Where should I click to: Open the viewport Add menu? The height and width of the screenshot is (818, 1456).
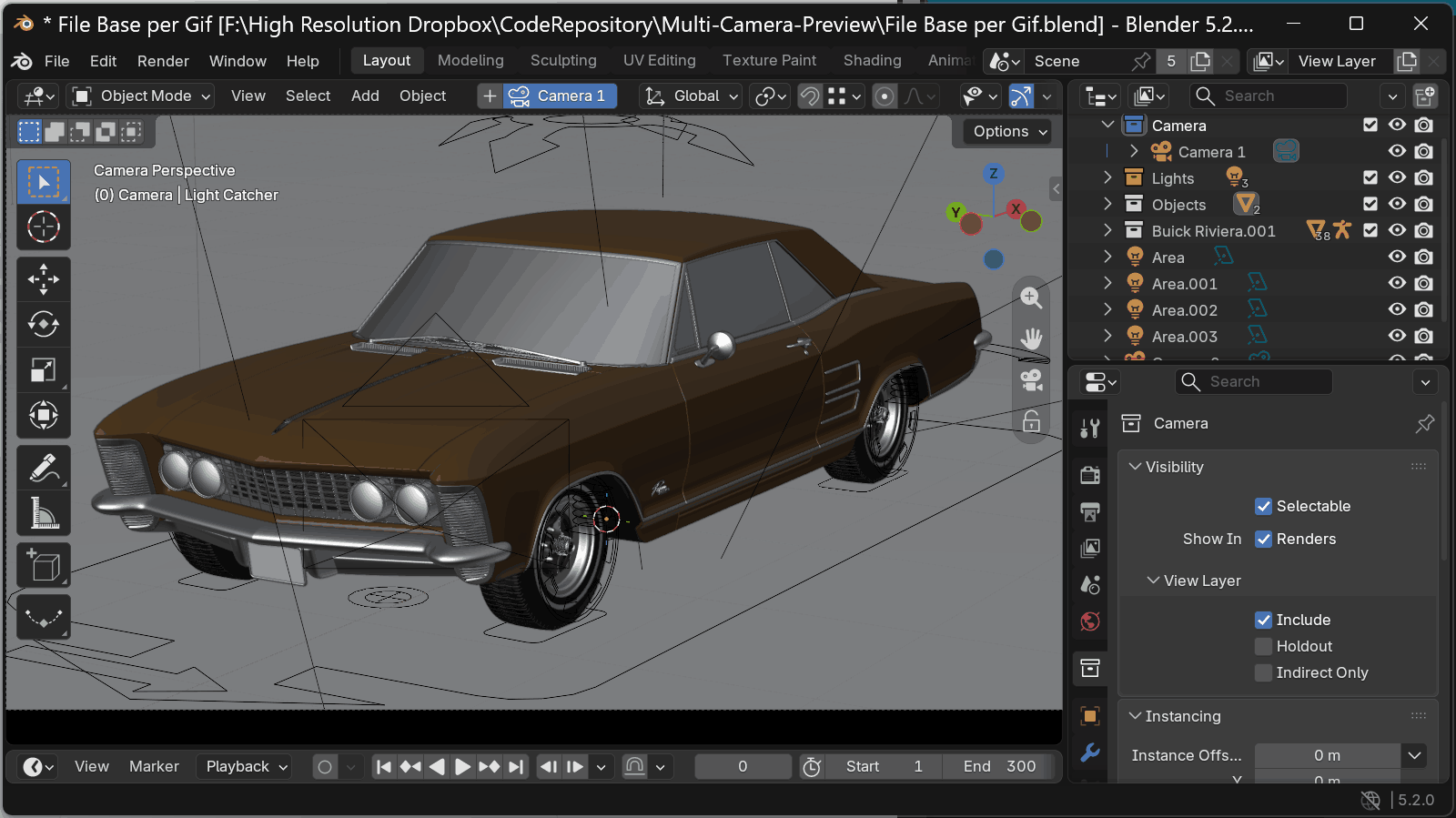click(x=365, y=96)
